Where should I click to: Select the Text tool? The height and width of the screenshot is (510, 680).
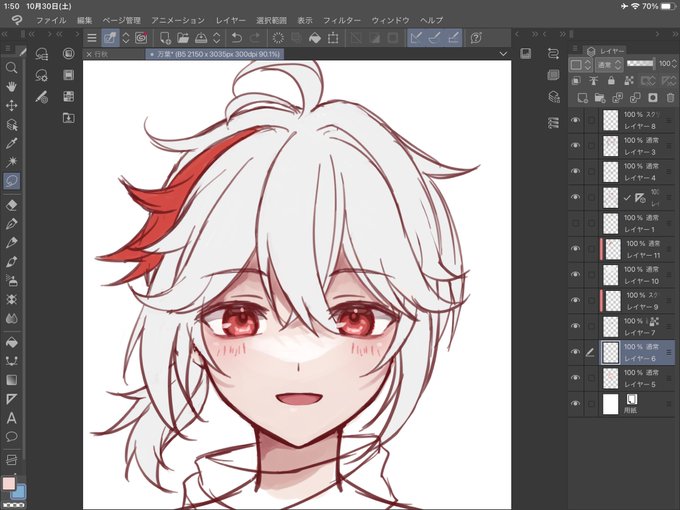pyautogui.click(x=12, y=418)
